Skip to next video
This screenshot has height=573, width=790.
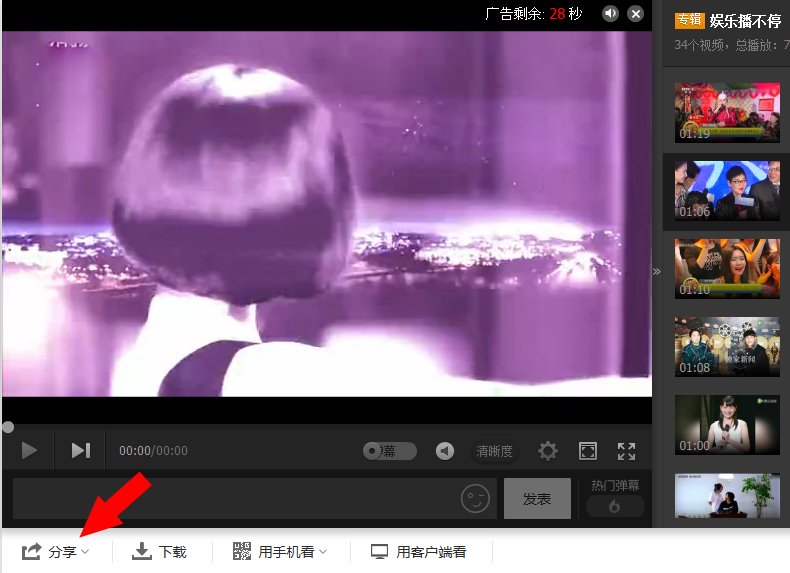click(81, 451)
